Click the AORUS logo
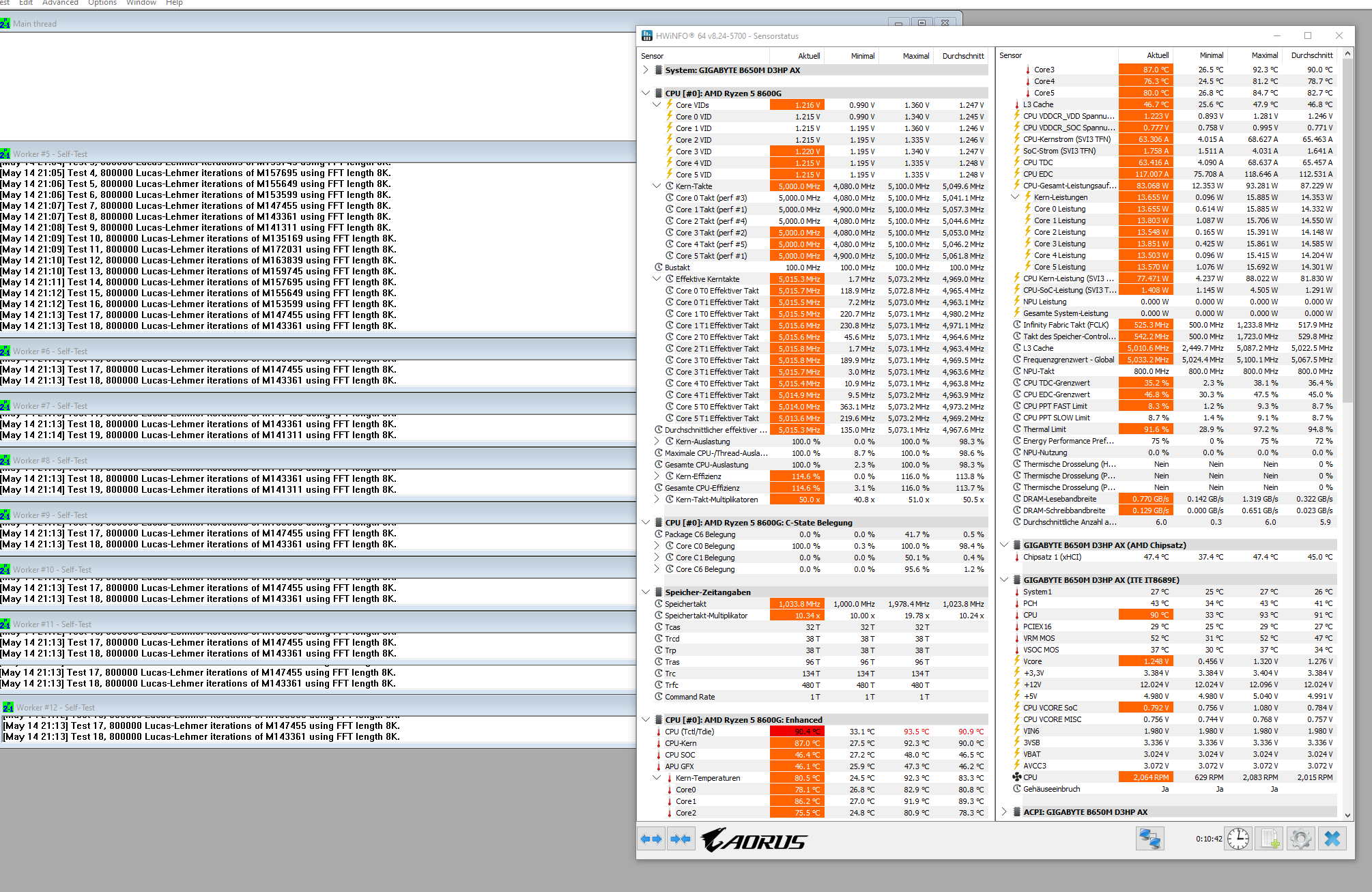The image size is (1372, 892). click(x=754, y=840)
